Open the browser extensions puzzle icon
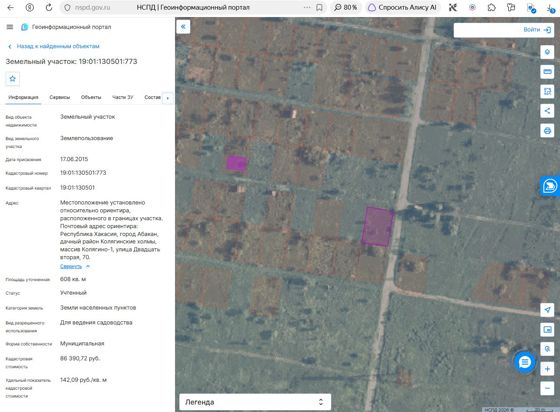560x412 pixels. 491,7
